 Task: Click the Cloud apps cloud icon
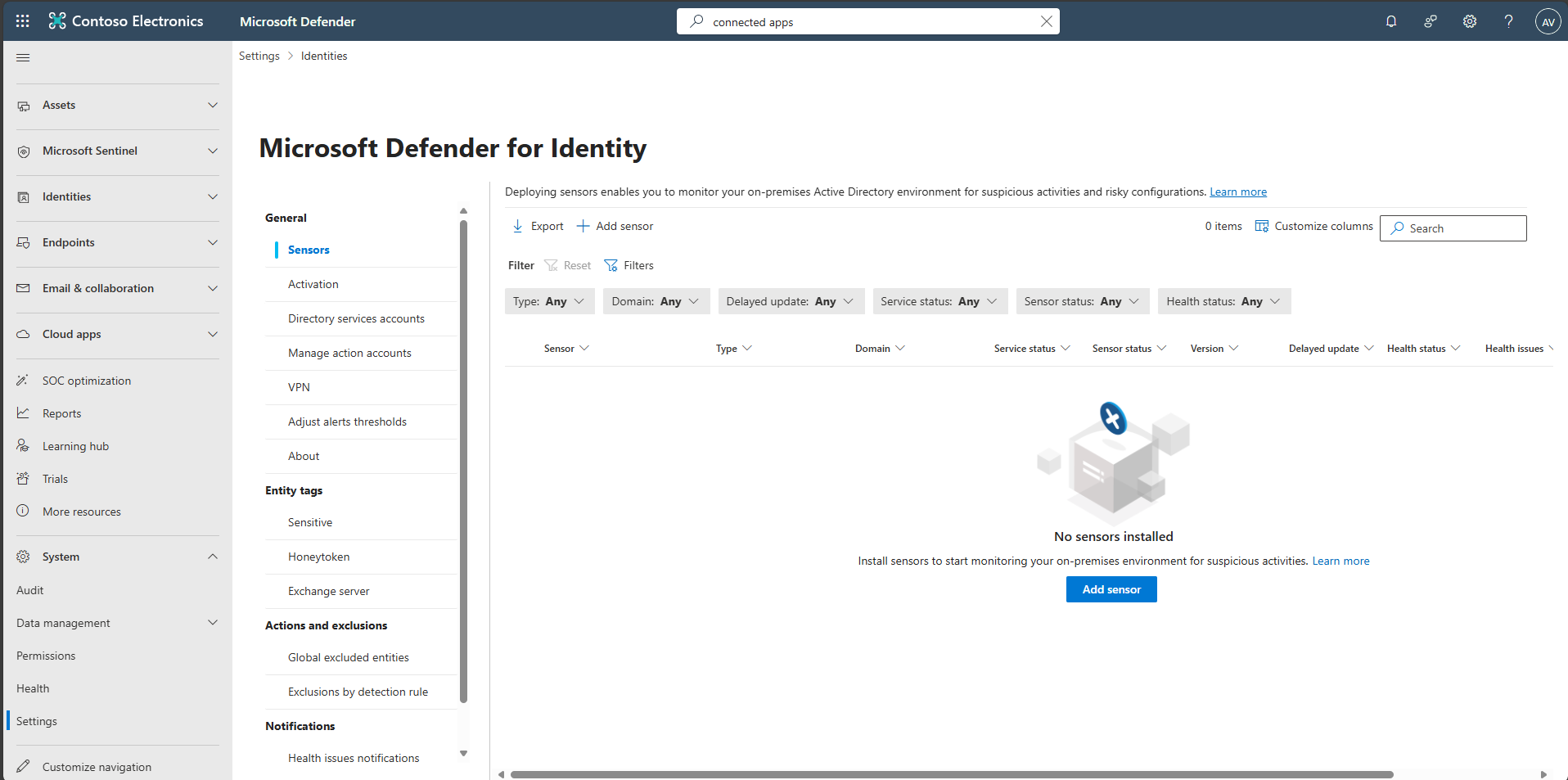(x=24, y=334)
